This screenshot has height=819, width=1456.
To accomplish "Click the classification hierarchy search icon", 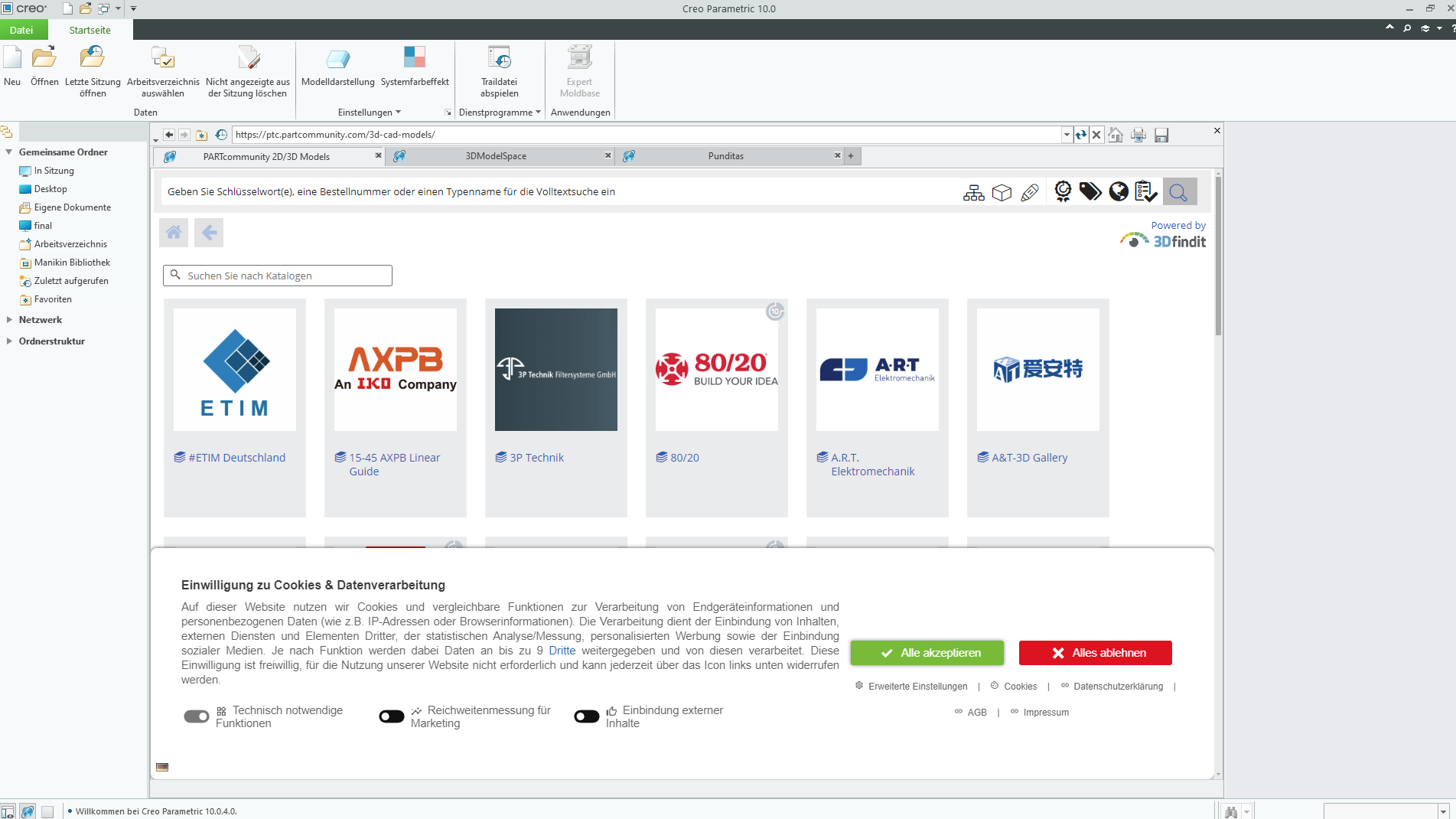I will click(974, 192).
